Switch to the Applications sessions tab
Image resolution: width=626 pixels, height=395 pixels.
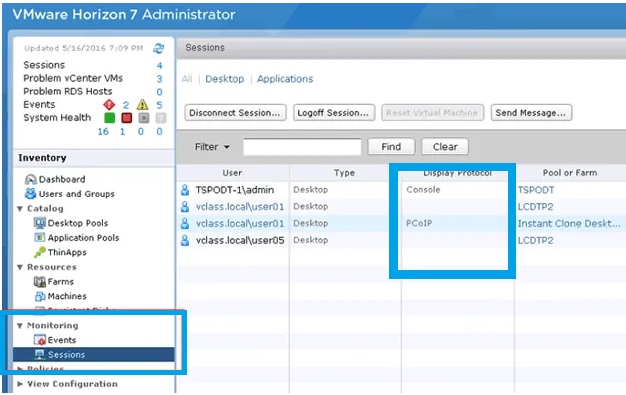pos(285,79)
